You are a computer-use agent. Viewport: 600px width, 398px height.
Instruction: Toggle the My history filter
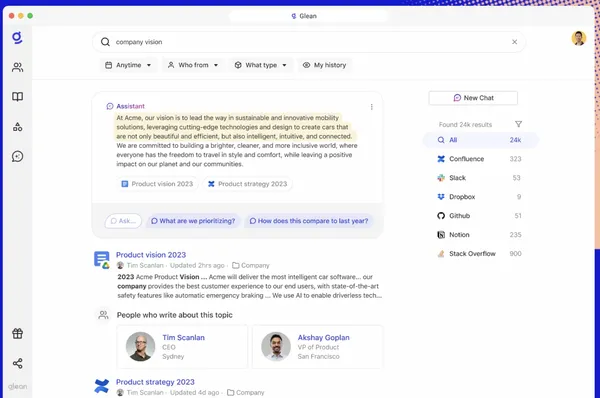pyautogui.click(x=324, y=65)
